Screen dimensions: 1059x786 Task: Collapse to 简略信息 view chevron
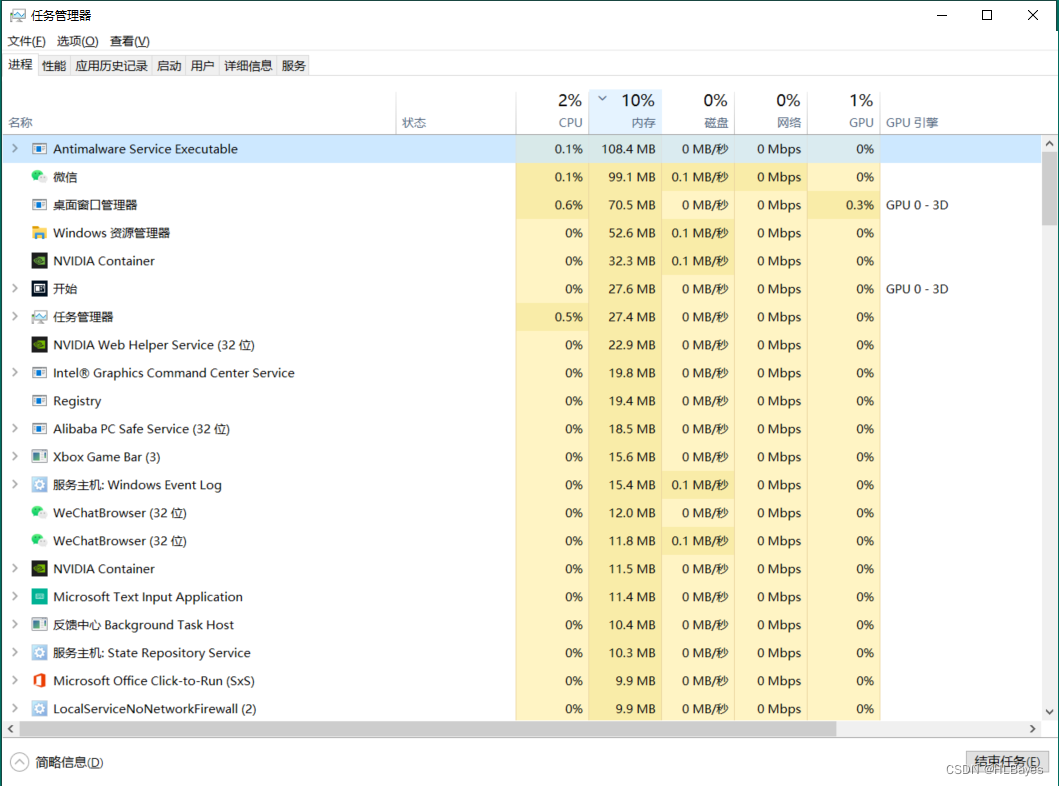[x=20, y=762]
